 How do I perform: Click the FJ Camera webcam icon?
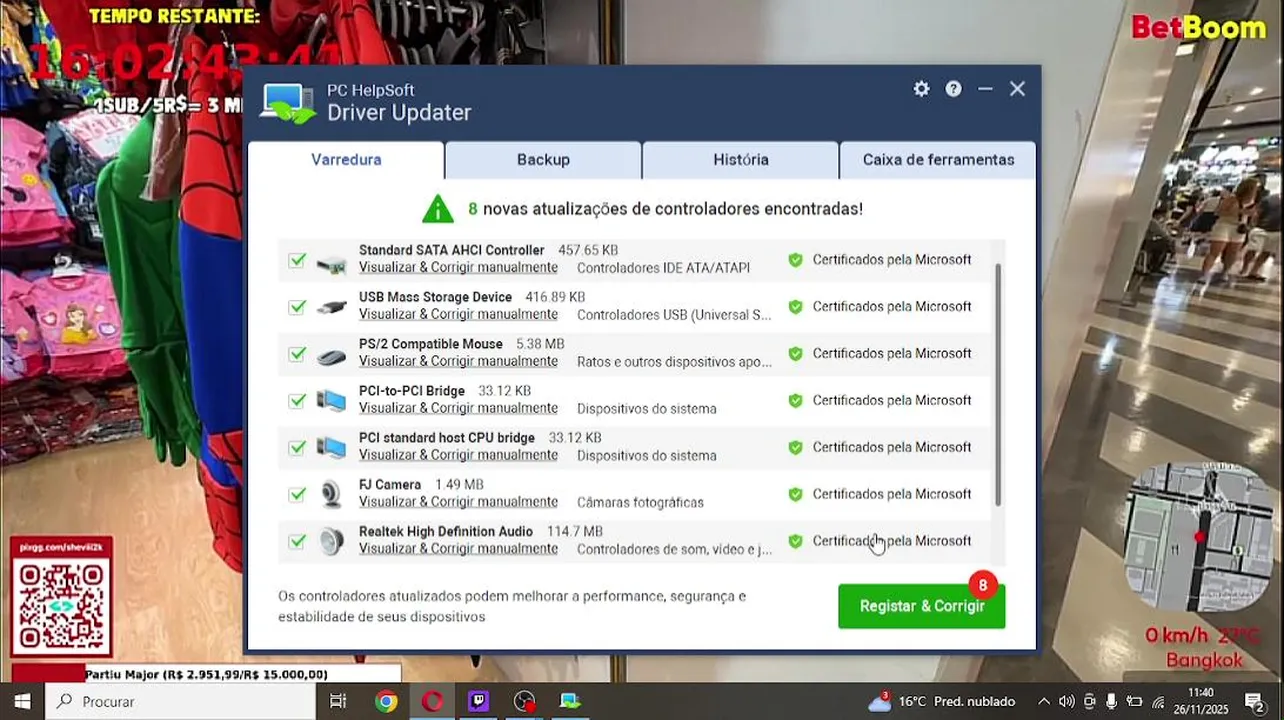(x=331, y=494)
